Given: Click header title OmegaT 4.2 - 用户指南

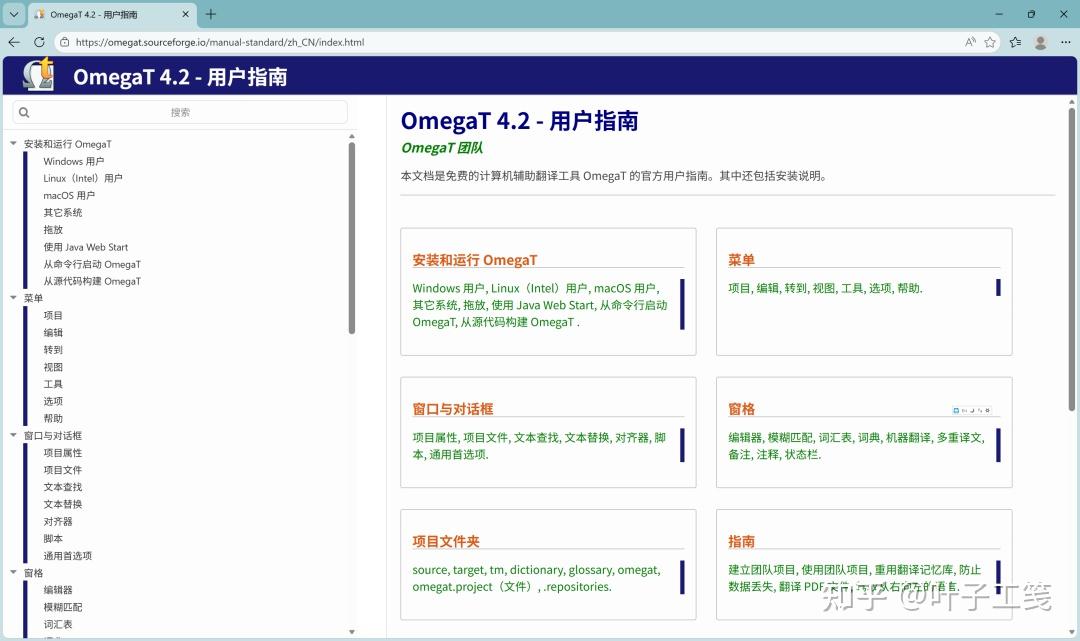Looking at the screenshot, I should click(x=180, y=76).
